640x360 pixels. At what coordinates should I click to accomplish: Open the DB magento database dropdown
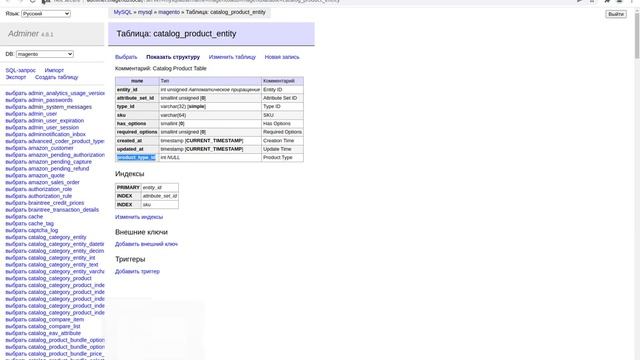[x=44, y=54]
